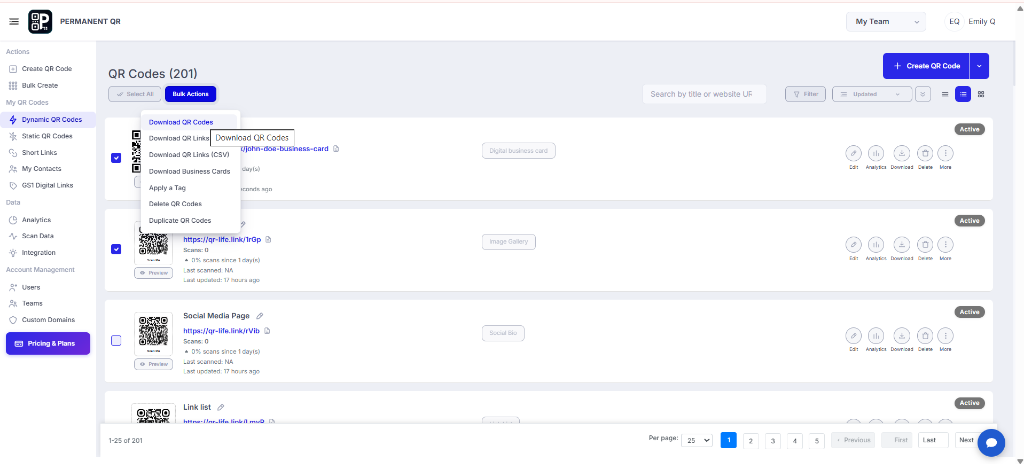Open the Filter button

pyautogui.click(x=805, y=94)
